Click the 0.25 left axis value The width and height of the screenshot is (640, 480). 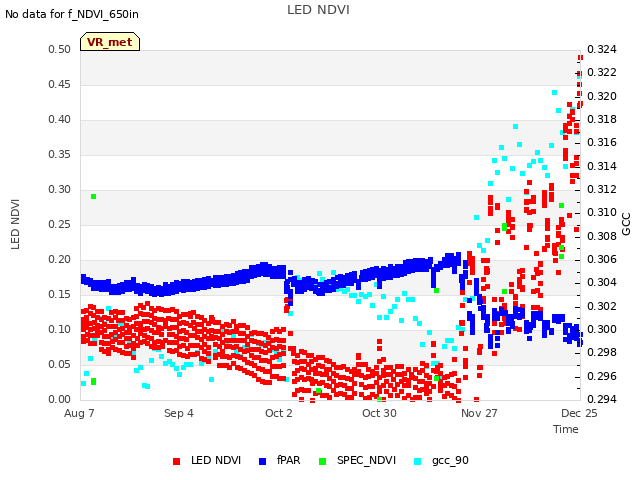[x=60, y=224]
